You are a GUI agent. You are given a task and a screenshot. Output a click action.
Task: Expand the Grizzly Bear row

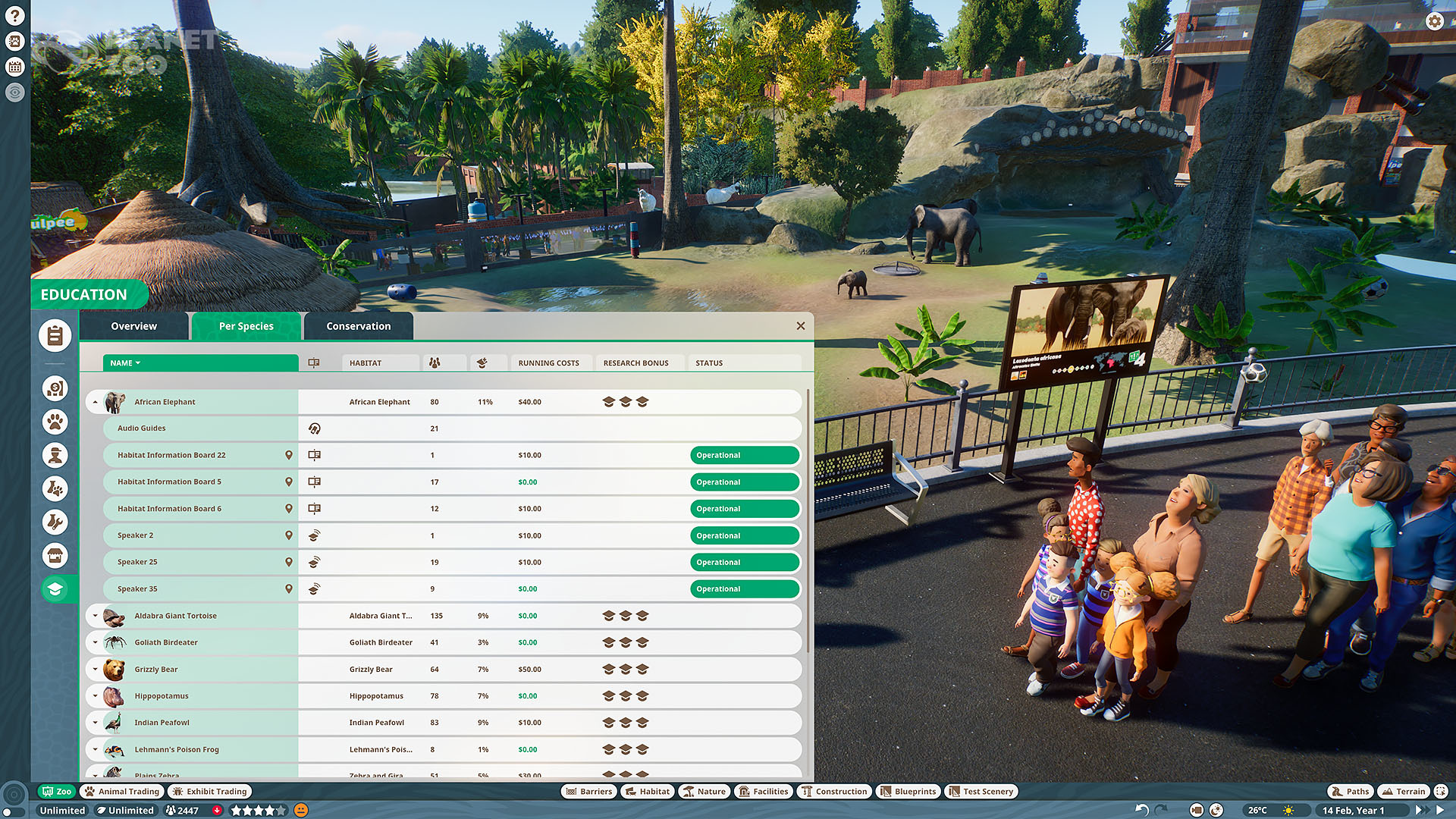coord(95,670)
